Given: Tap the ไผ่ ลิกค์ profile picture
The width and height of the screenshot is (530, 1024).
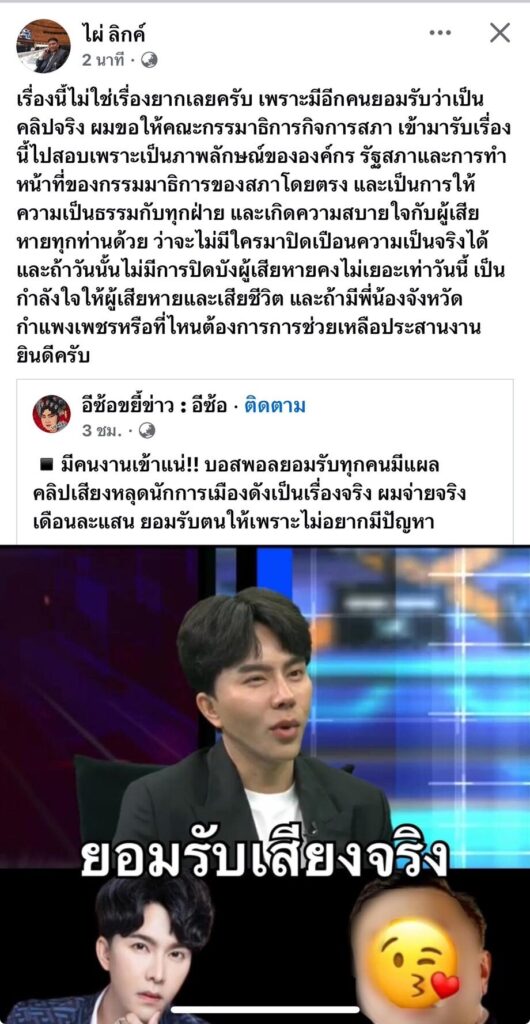Looking at the screenshot, I should 43,46.
